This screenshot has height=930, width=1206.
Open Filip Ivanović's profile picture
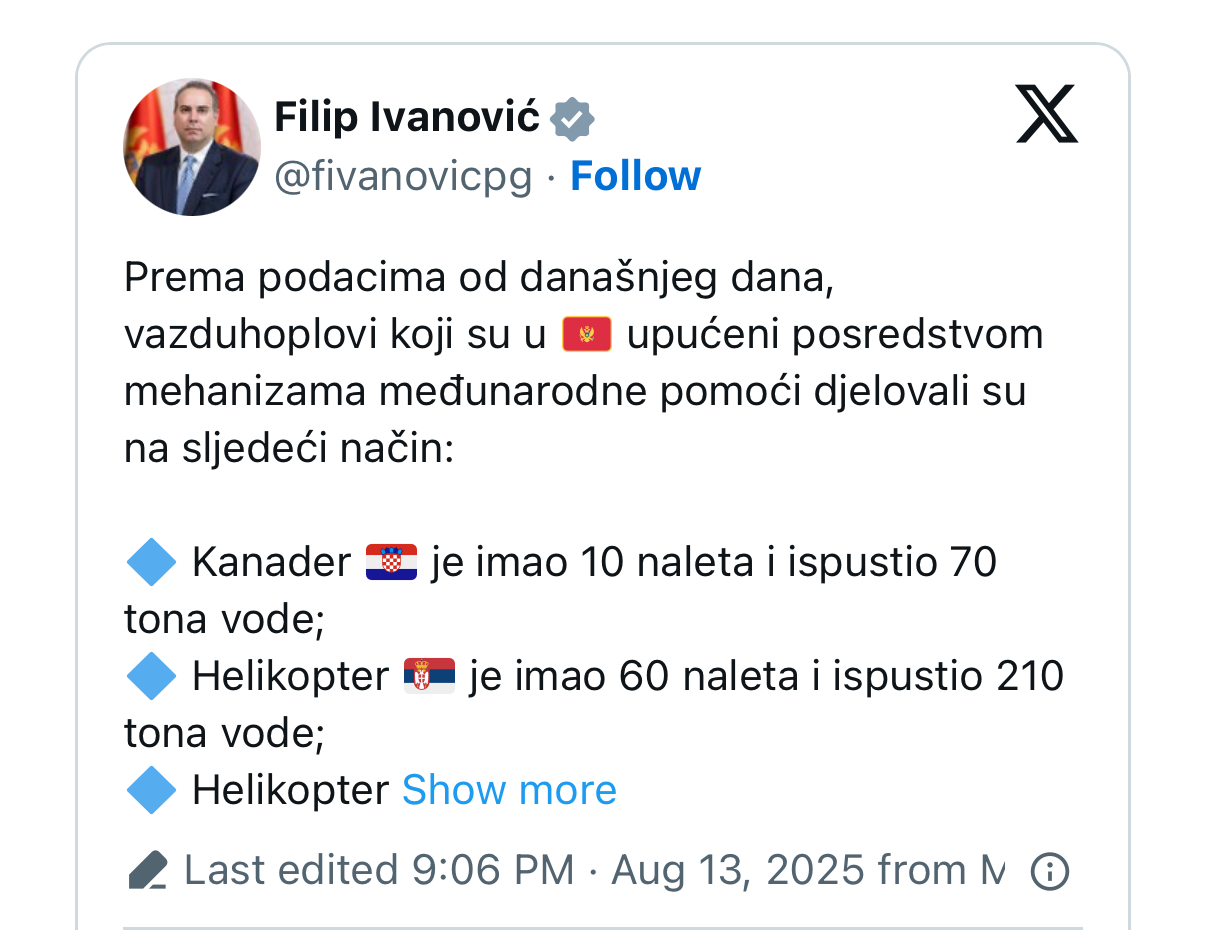point(191,147)
